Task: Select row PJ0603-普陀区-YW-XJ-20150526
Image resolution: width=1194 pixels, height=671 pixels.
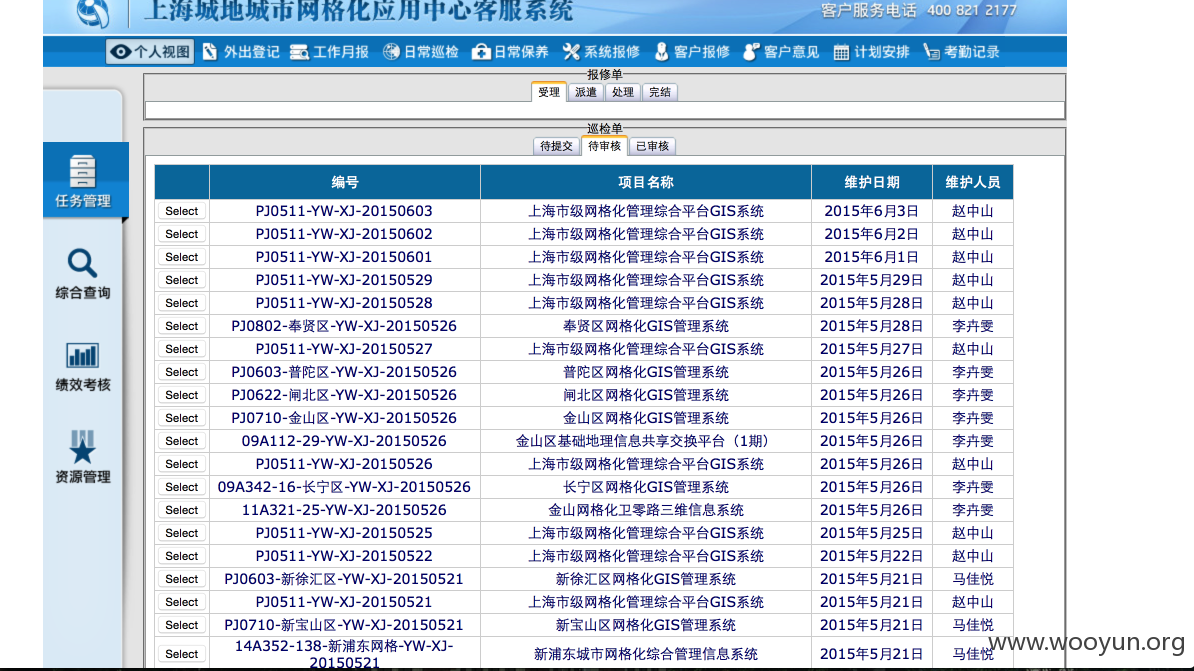Action: [181, 372]
